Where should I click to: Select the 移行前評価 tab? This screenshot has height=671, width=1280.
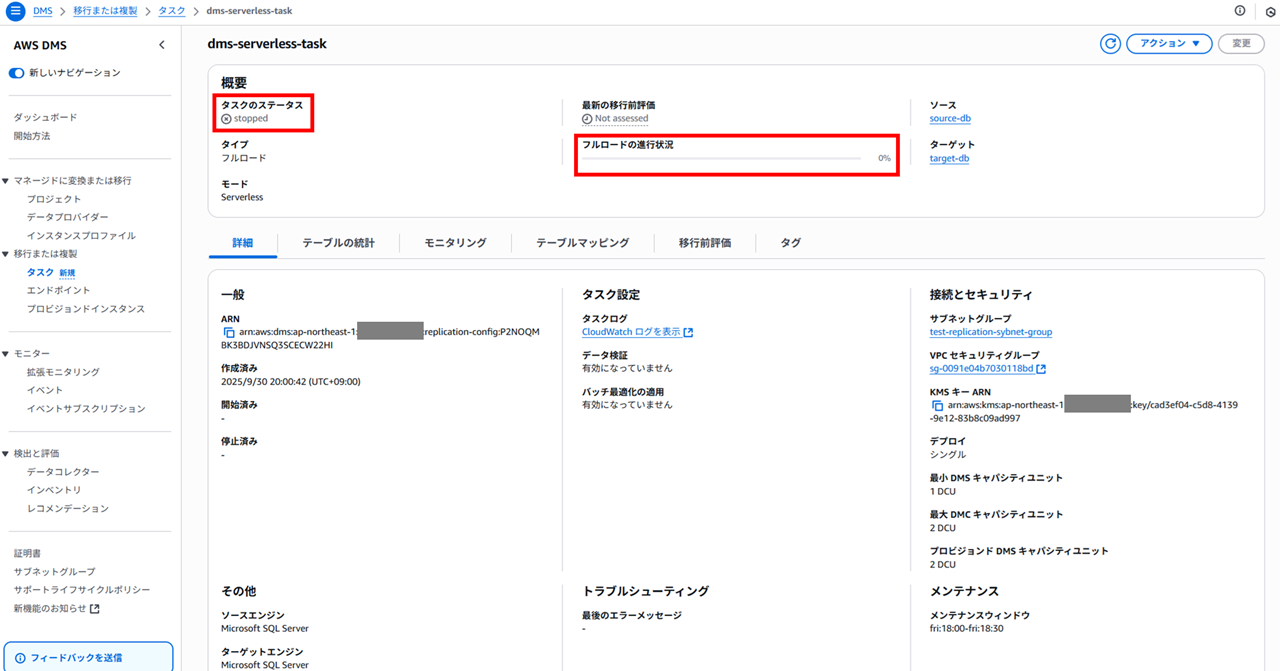tap(704, 243)
